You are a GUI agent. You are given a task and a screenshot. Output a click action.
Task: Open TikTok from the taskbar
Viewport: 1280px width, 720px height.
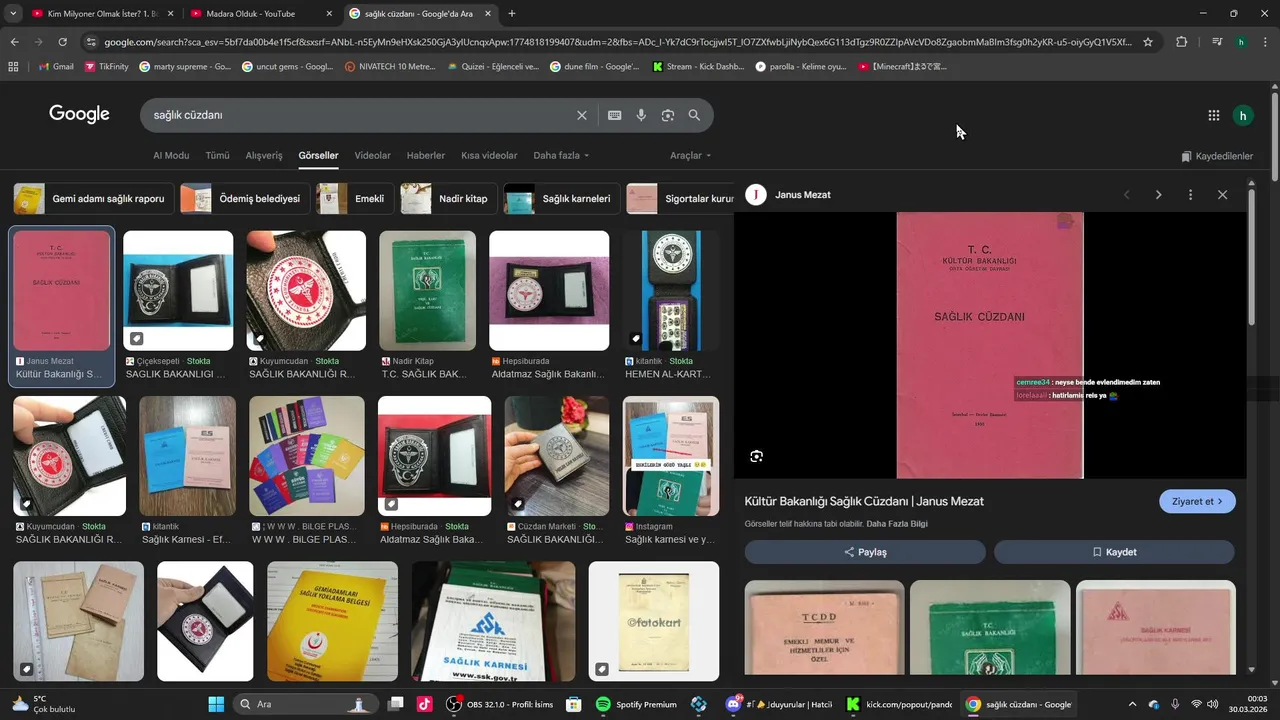(424, 704)
